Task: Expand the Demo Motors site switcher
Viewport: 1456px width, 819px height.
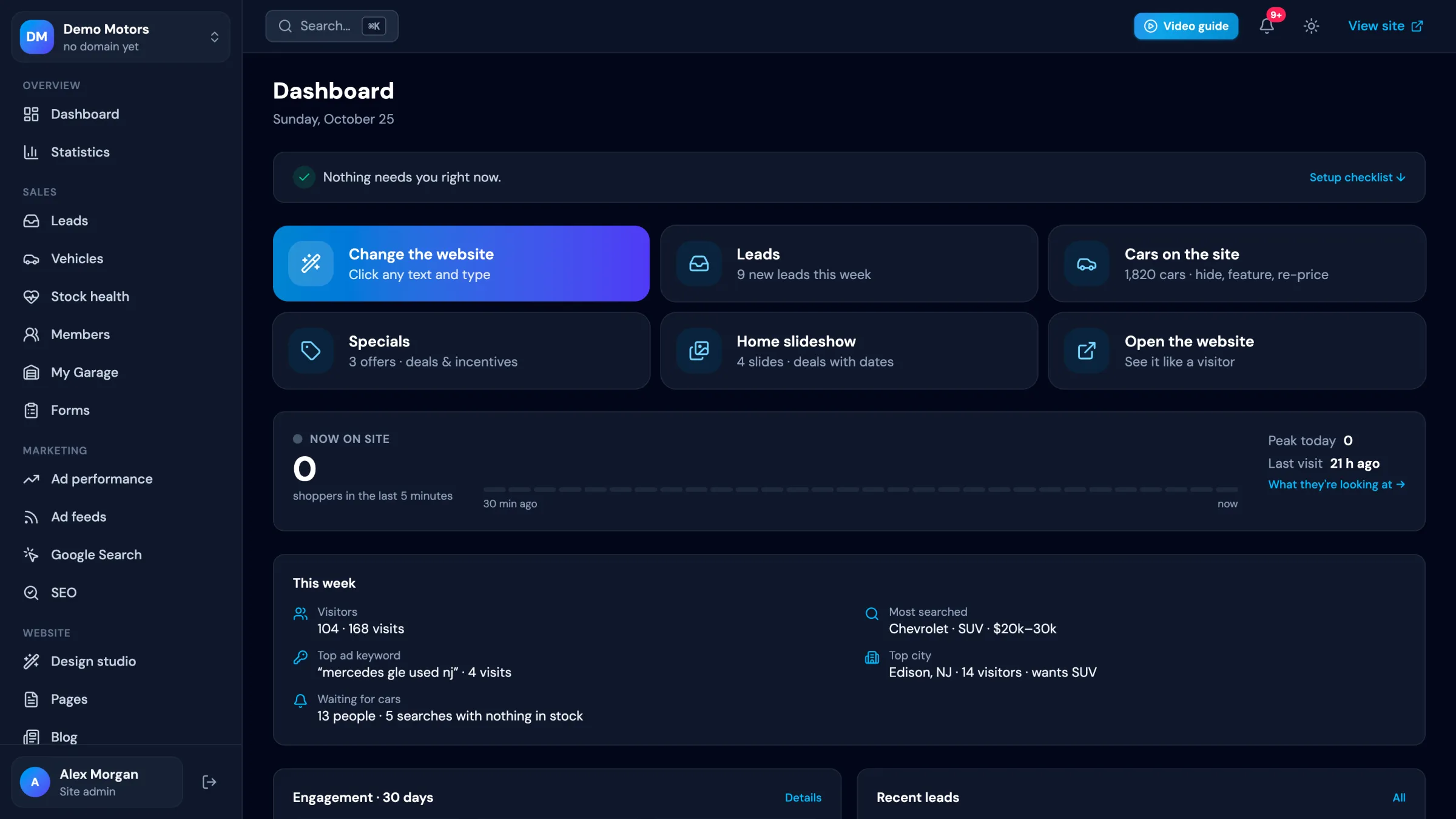Action: (x=121, y=37)
